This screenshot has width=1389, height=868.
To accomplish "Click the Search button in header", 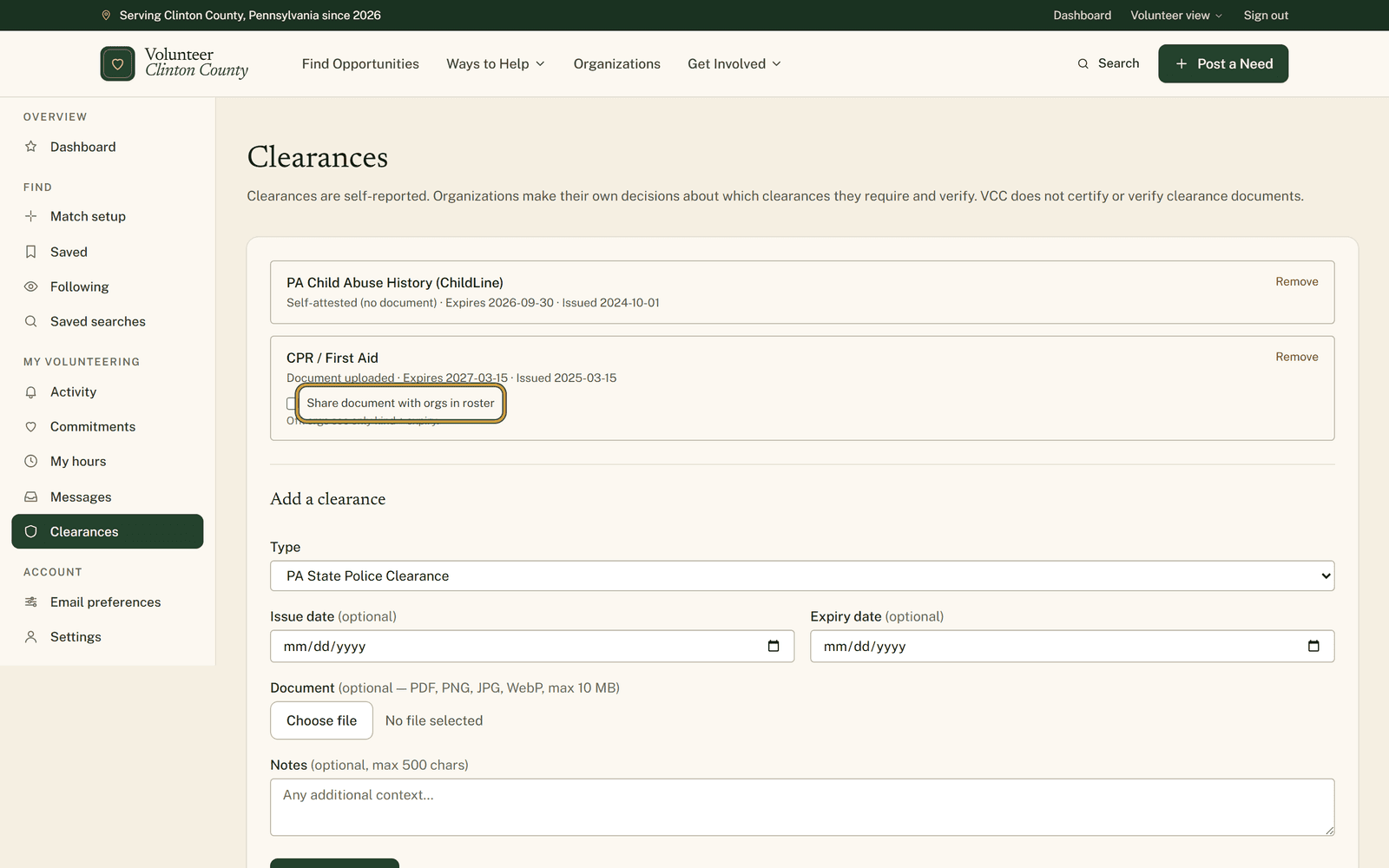I will (x=1109, y=63).
